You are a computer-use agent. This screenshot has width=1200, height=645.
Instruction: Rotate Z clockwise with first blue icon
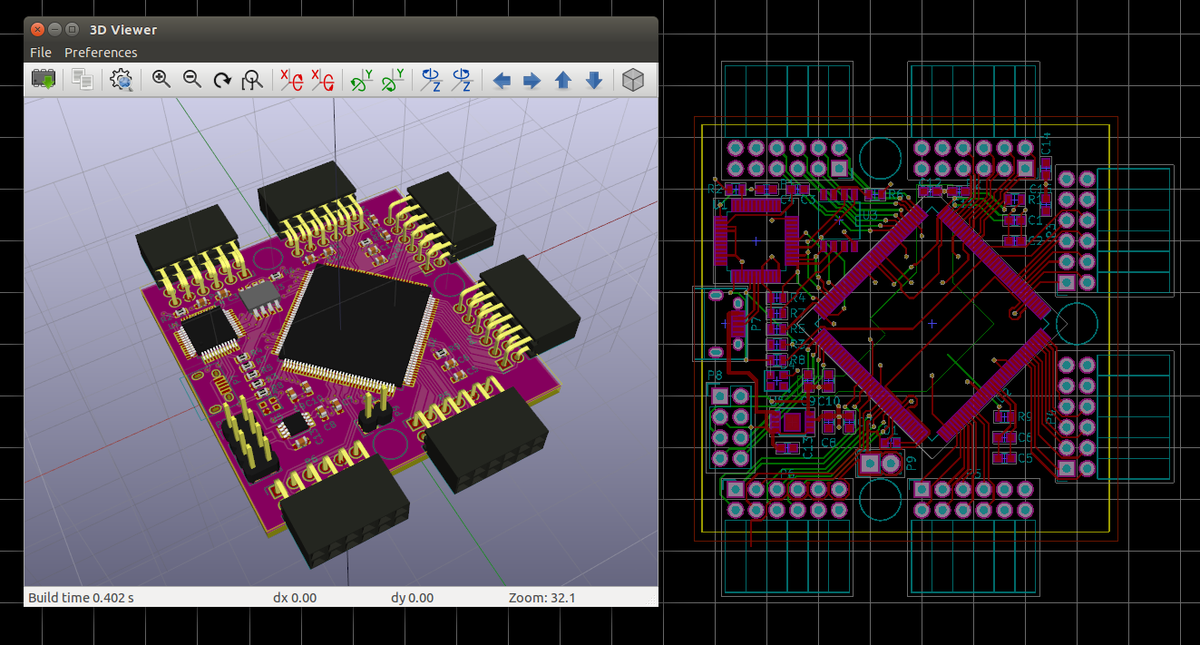pos(431,80)
